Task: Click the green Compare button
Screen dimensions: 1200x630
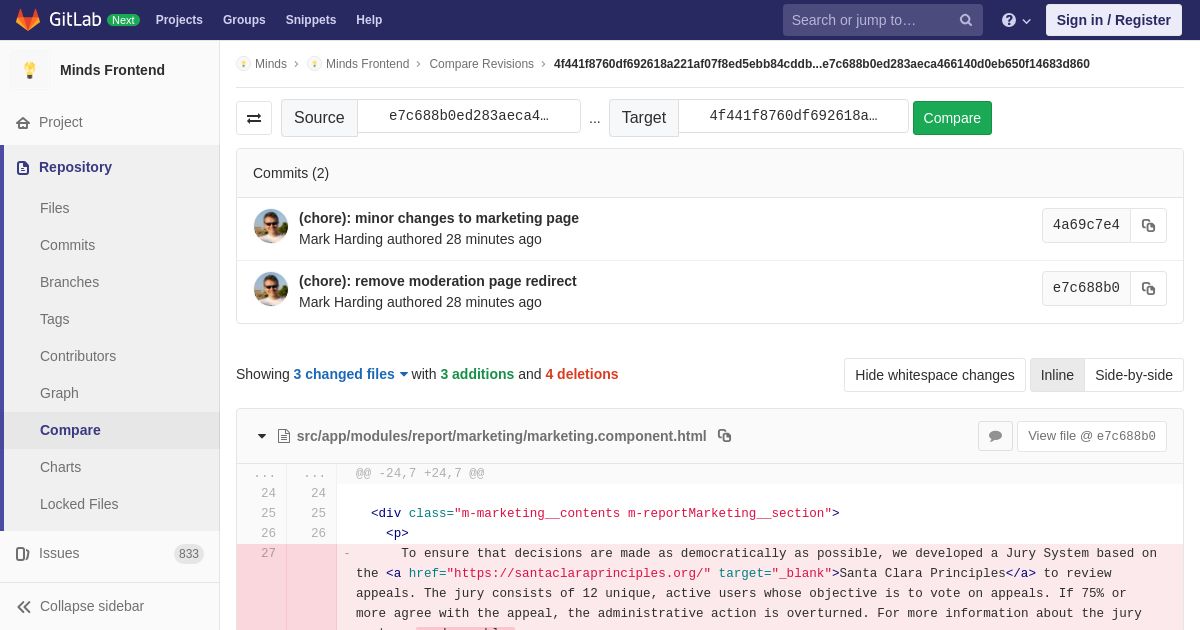Action: (951, 118)
